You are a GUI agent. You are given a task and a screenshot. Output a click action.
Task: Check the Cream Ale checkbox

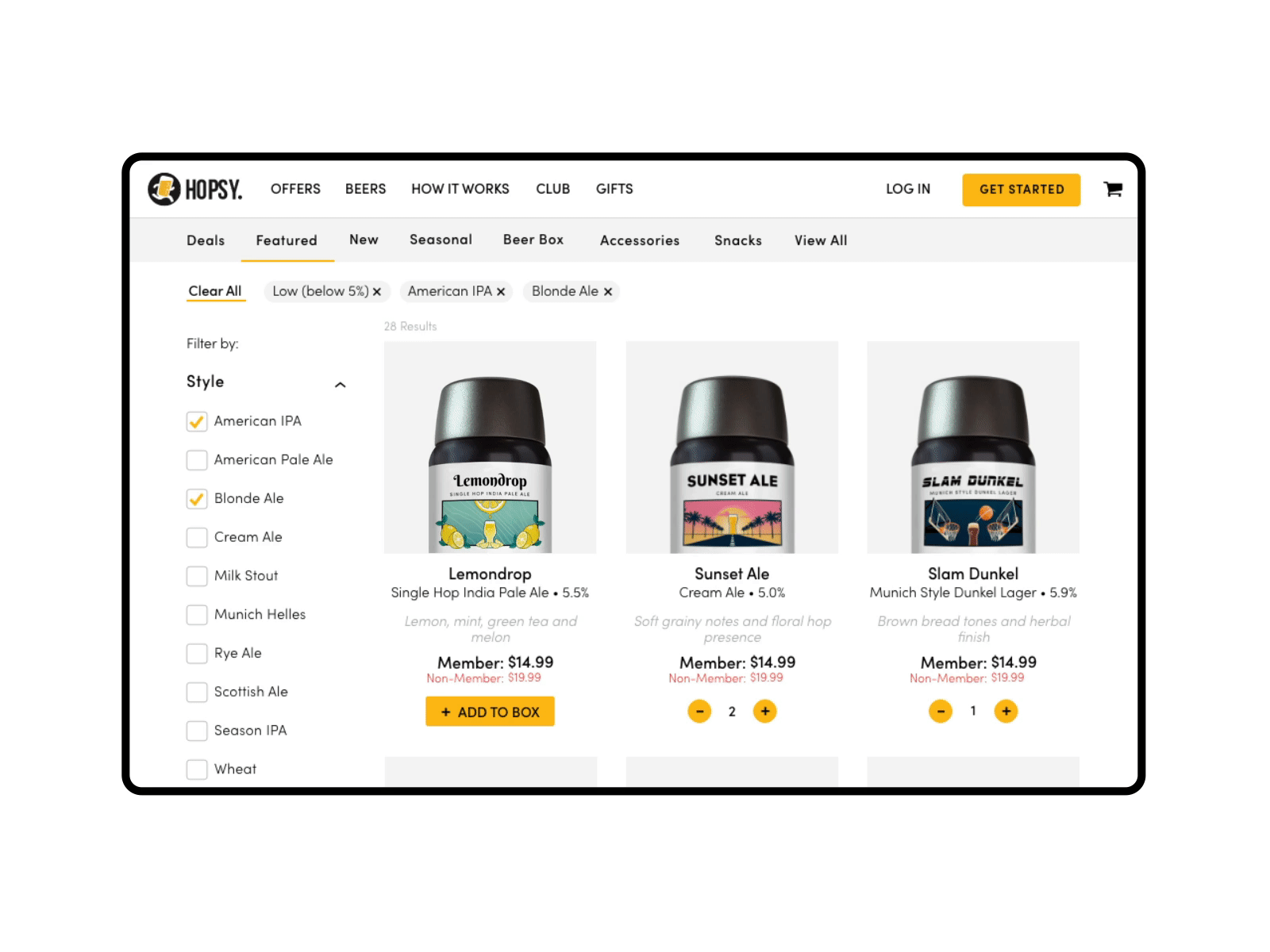click(197, 537)
